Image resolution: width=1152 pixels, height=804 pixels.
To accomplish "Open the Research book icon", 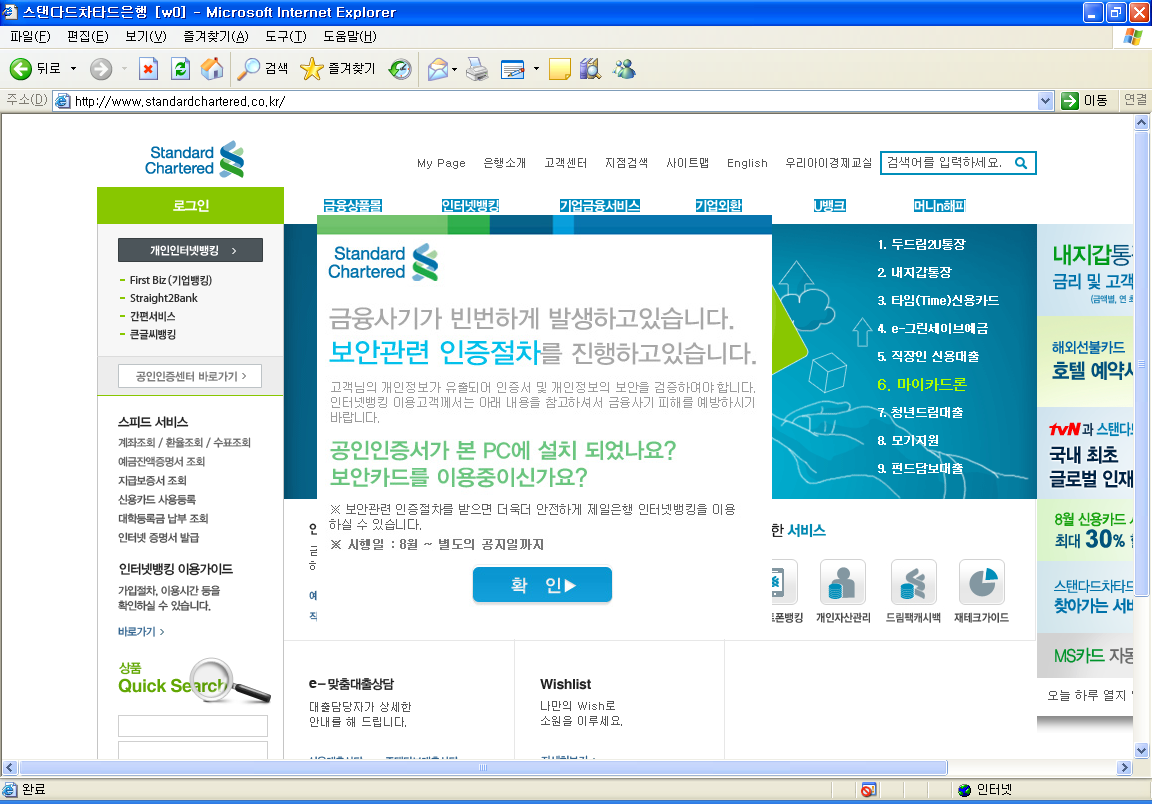I will [590, 69].
